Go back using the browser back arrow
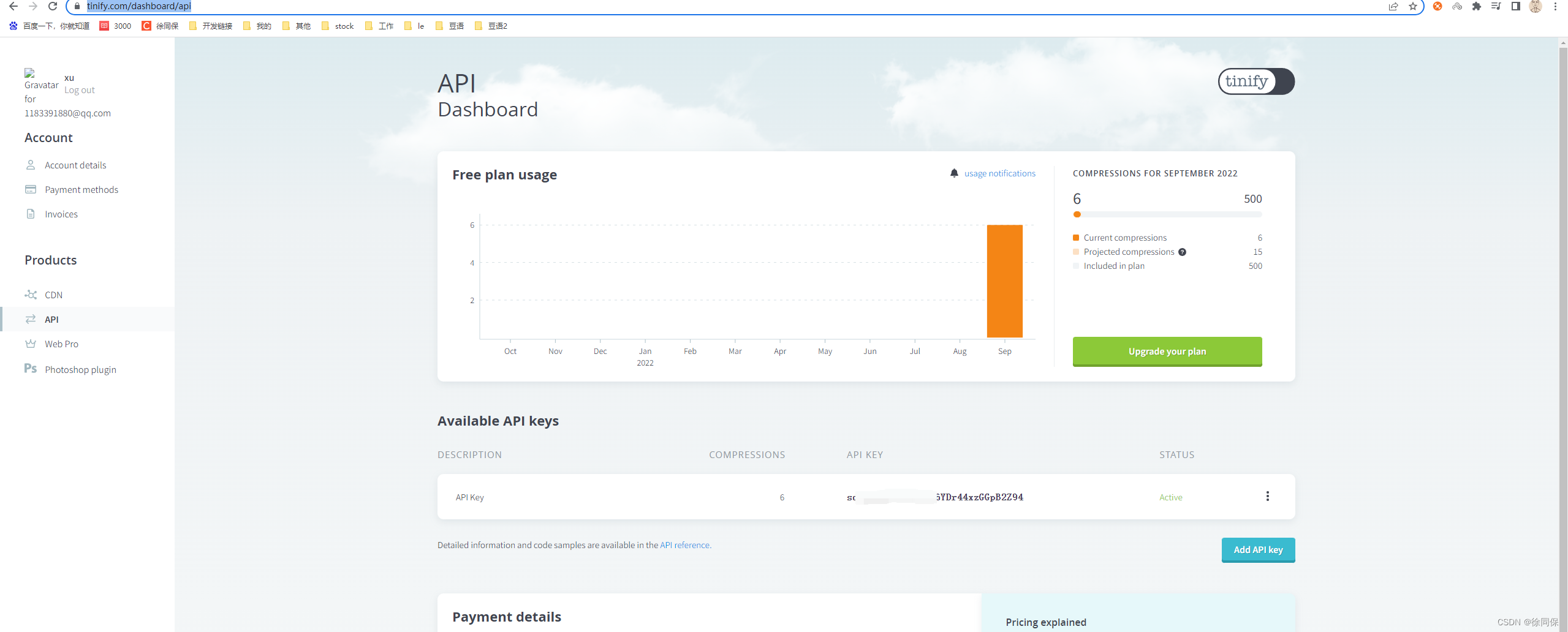 coord(13,6)
